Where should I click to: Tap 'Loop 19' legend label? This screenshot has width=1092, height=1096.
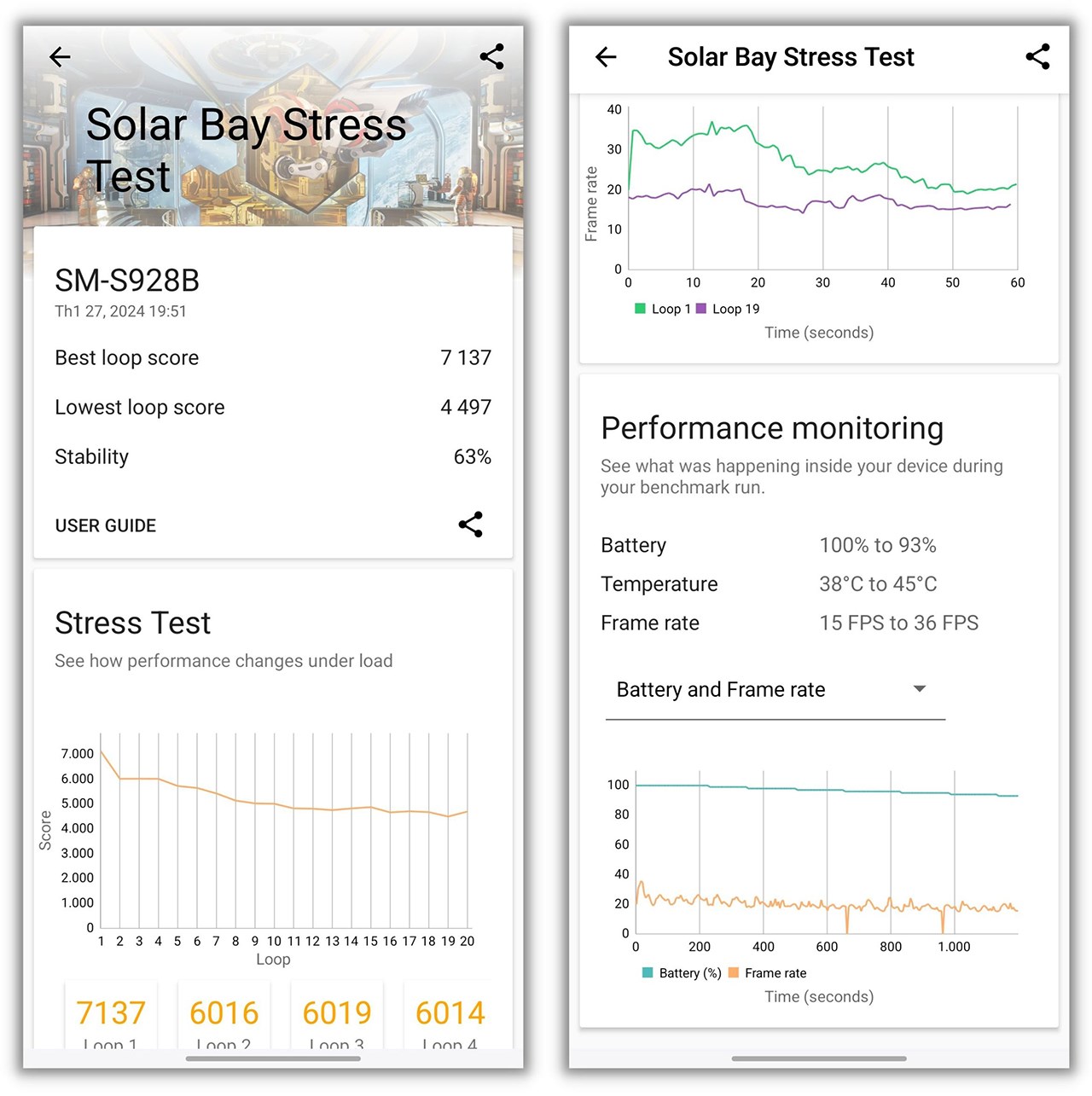click(735, 309)
